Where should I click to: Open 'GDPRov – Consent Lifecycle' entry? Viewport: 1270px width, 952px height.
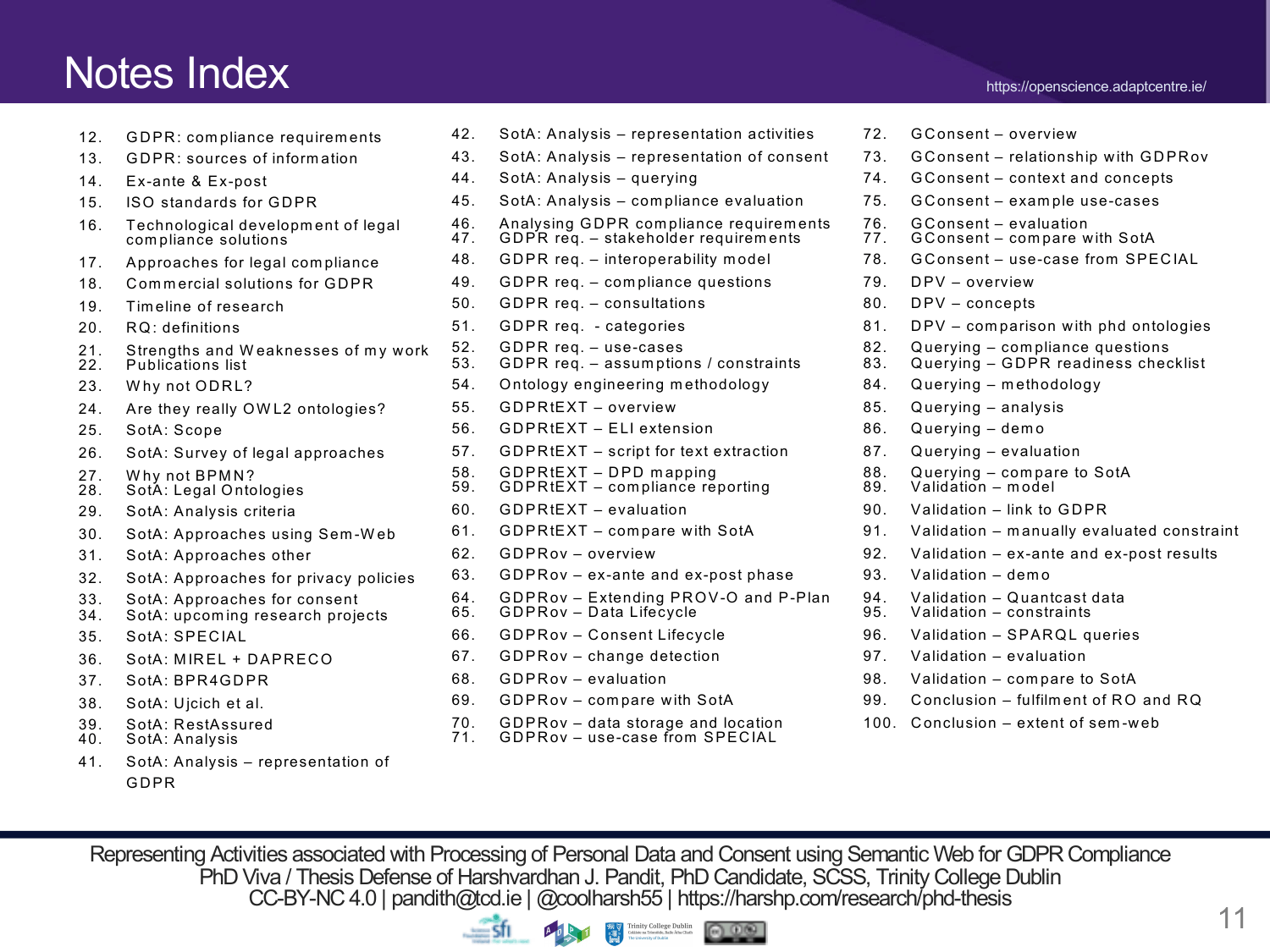click(612, 635)
